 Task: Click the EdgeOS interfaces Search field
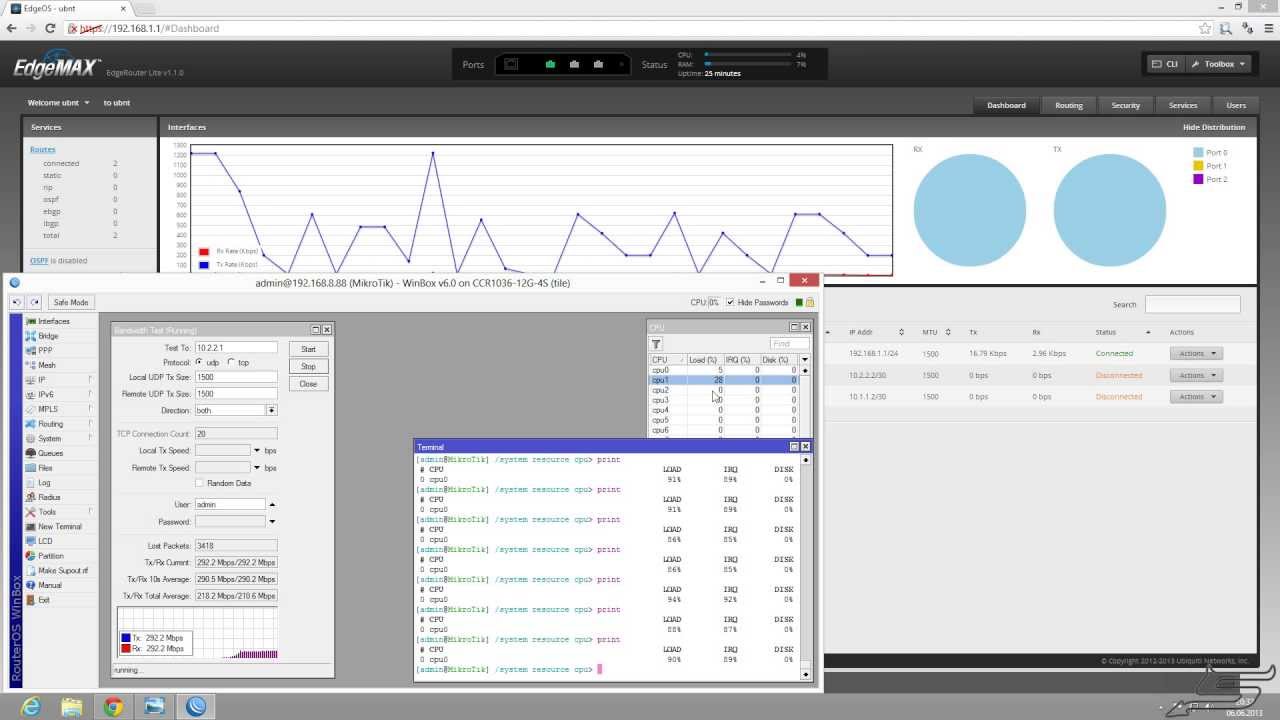click(x=1192, y=304)
